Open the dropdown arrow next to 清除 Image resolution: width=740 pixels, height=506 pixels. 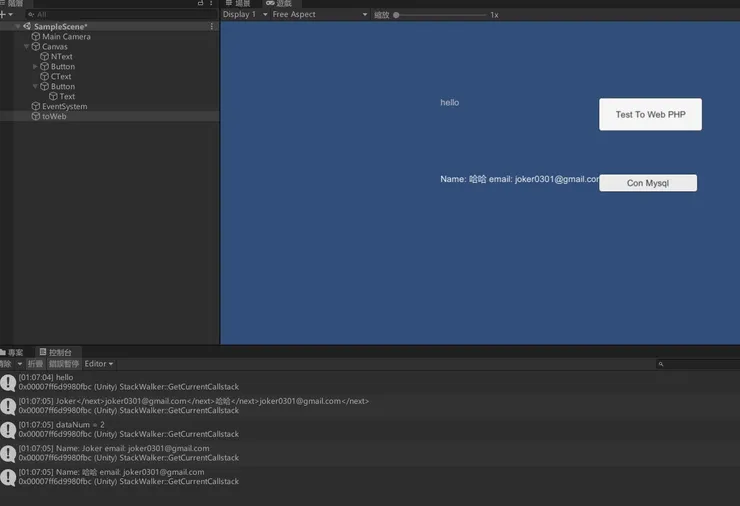point(20,364)
